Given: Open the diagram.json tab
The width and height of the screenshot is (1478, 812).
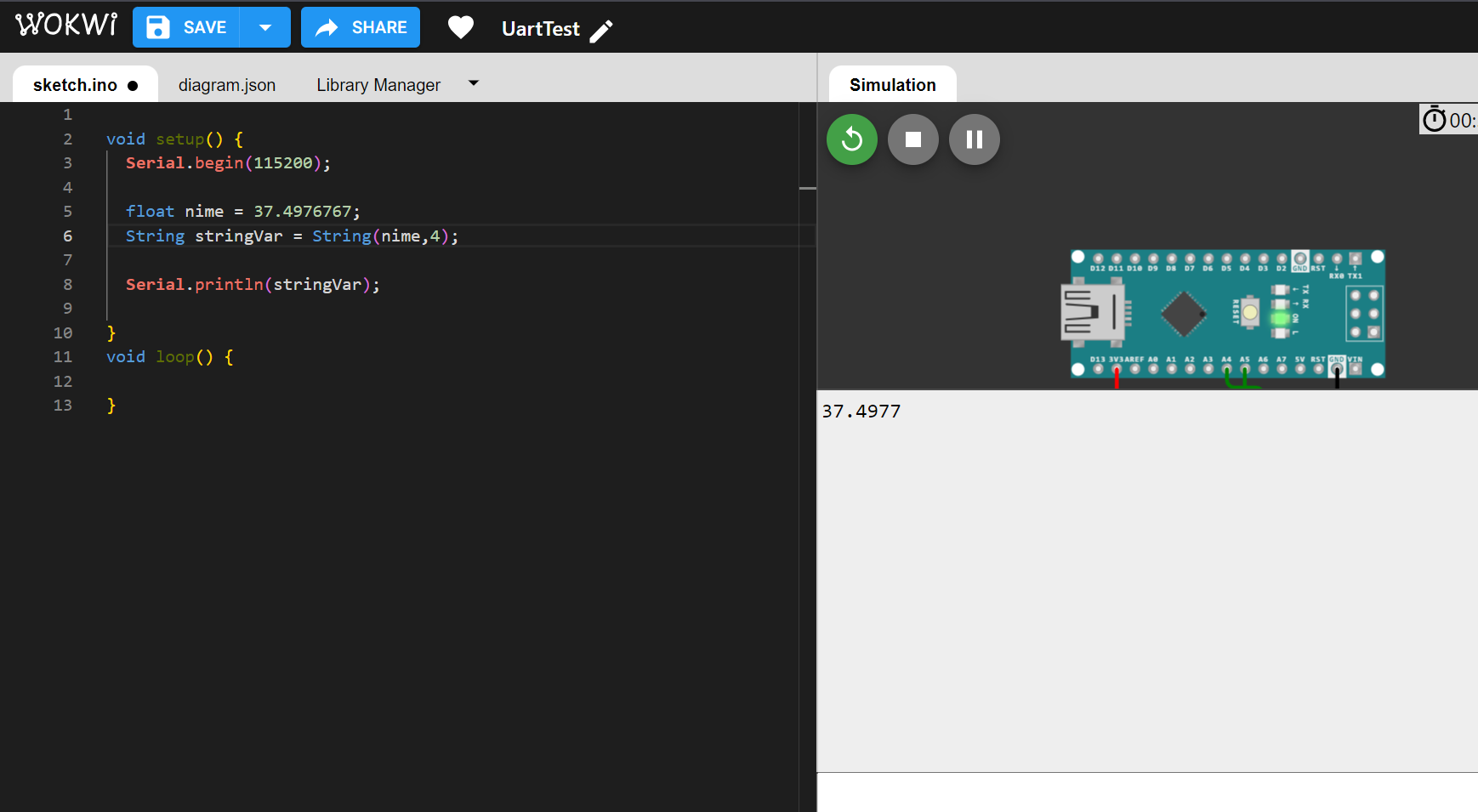Looking at the screenshot, I should 227,85.
